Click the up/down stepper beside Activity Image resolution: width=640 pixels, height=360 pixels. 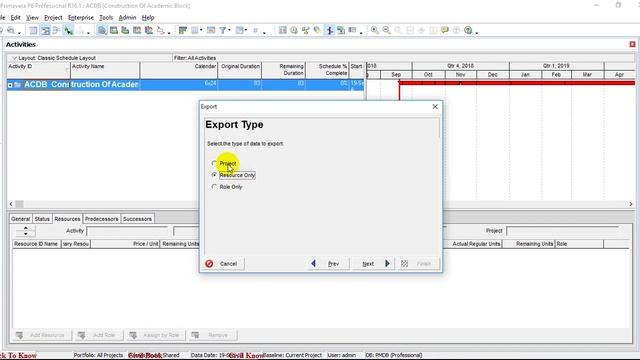[x=25, y=231]
